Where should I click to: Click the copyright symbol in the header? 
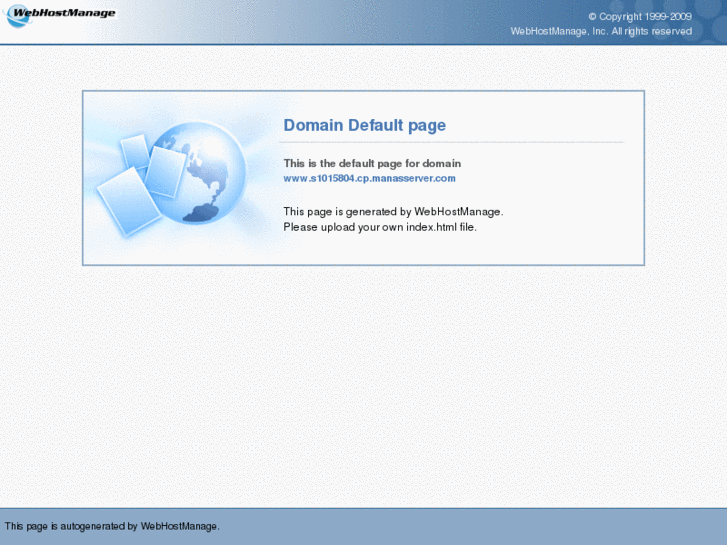pyautogui.click(x=592, y=17)
